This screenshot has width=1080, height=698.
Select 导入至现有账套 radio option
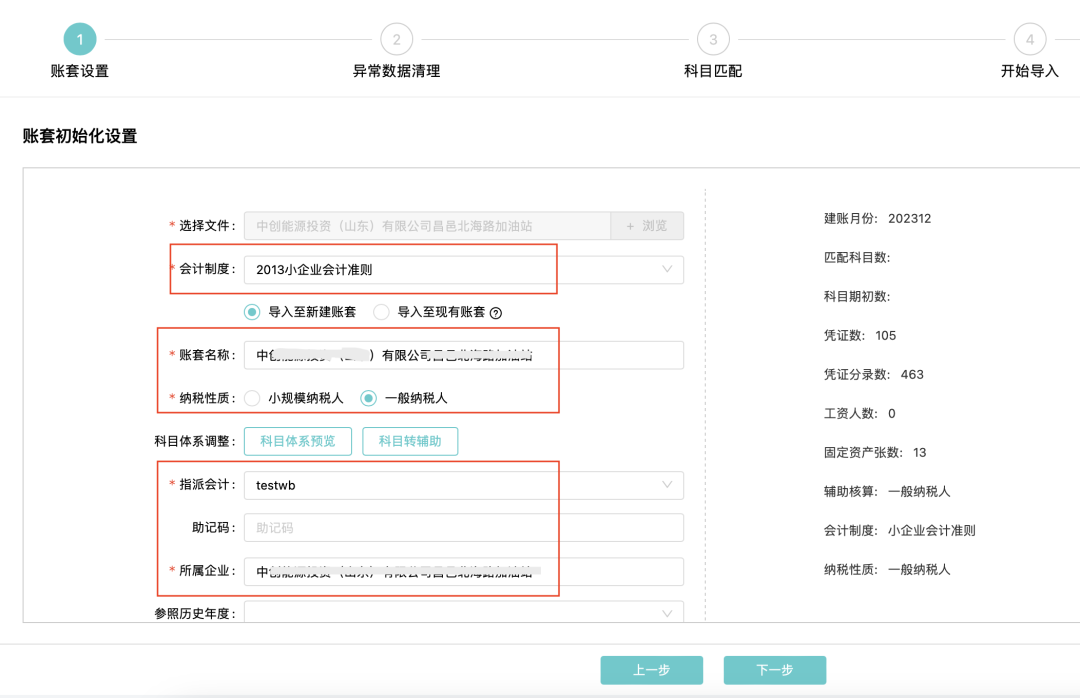(381, 312)
